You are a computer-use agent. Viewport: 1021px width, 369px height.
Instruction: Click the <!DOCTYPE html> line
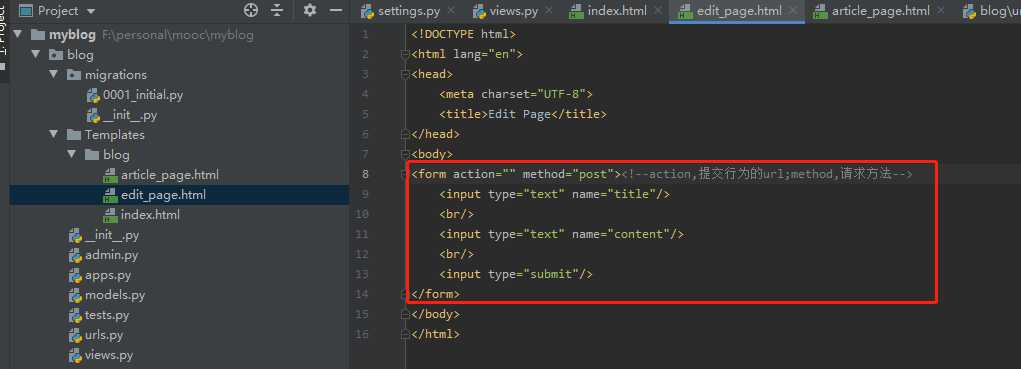point(464,34)
